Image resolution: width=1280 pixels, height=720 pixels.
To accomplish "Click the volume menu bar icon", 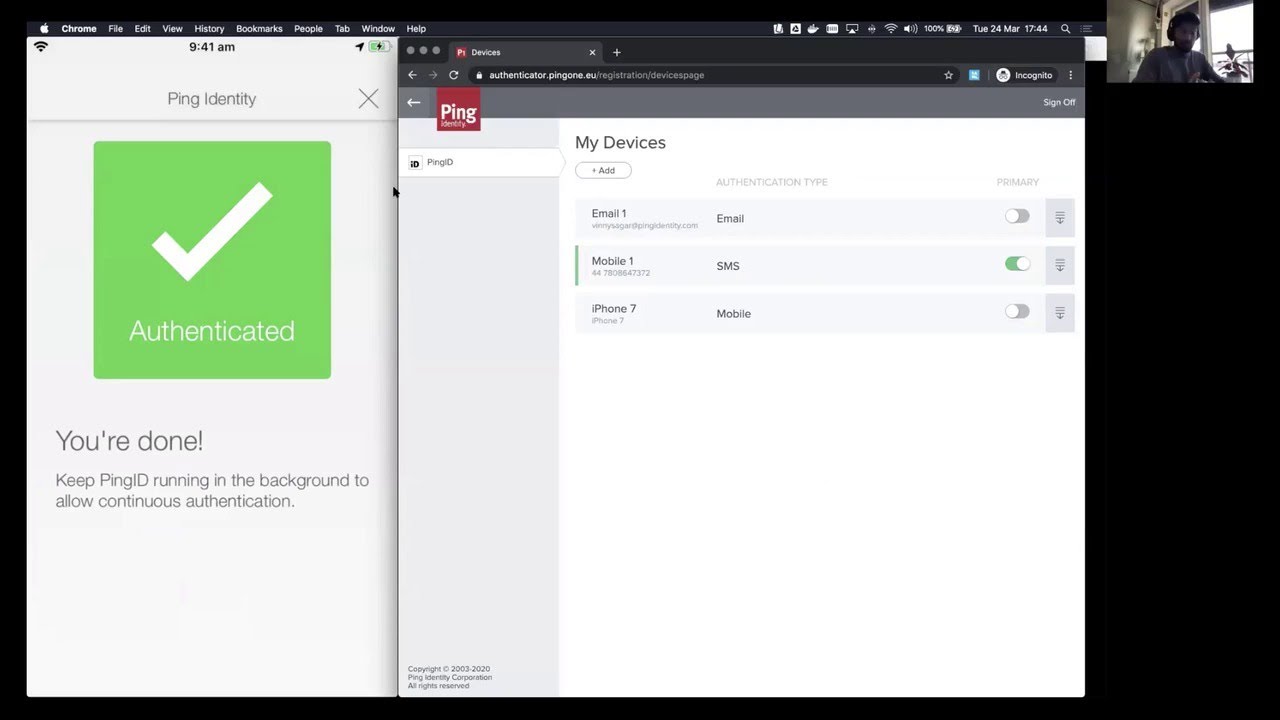I will [x=910, y=29].
